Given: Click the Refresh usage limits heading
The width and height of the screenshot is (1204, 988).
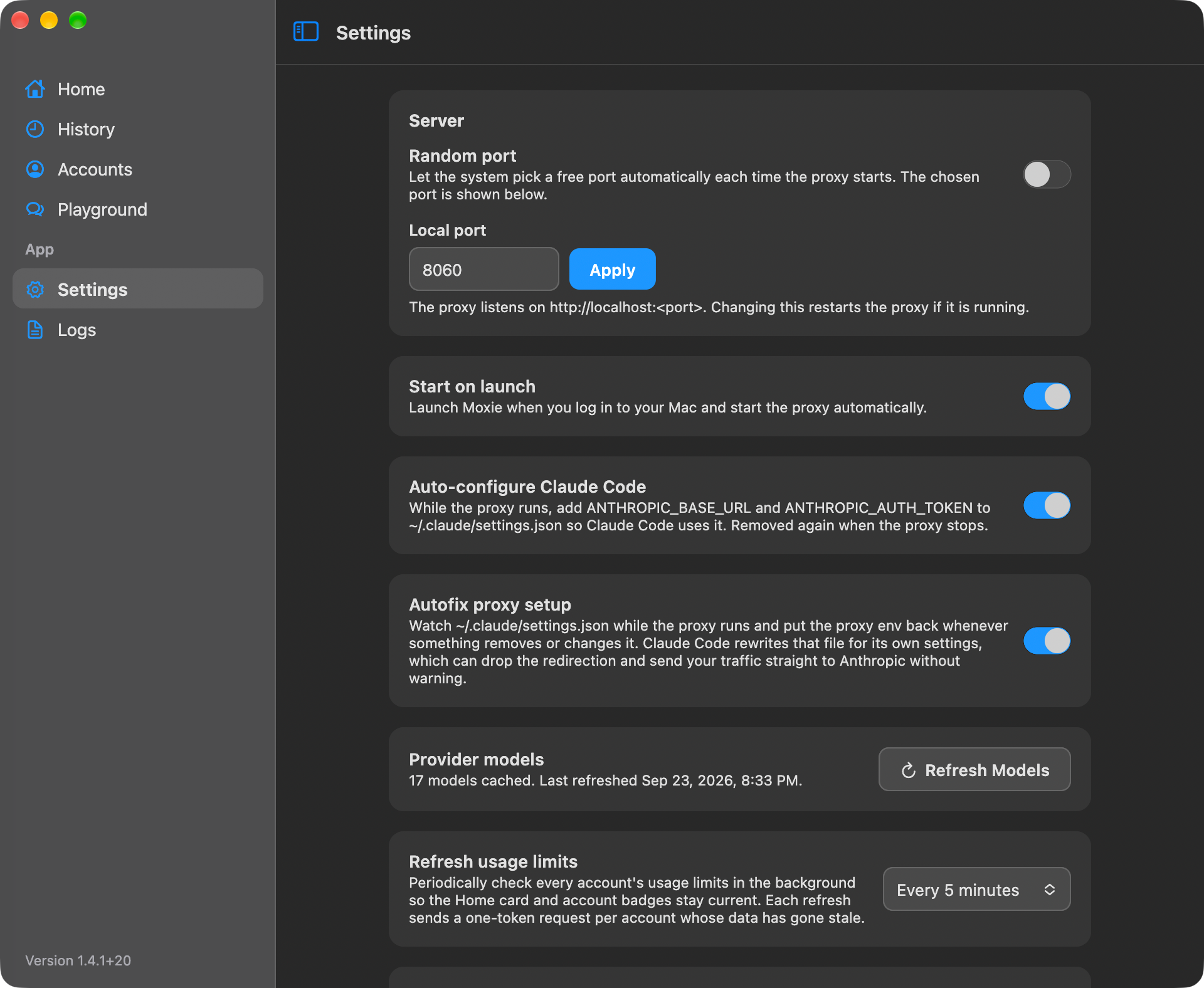Looking at the screenshot, I should click(x=493, y=861).
